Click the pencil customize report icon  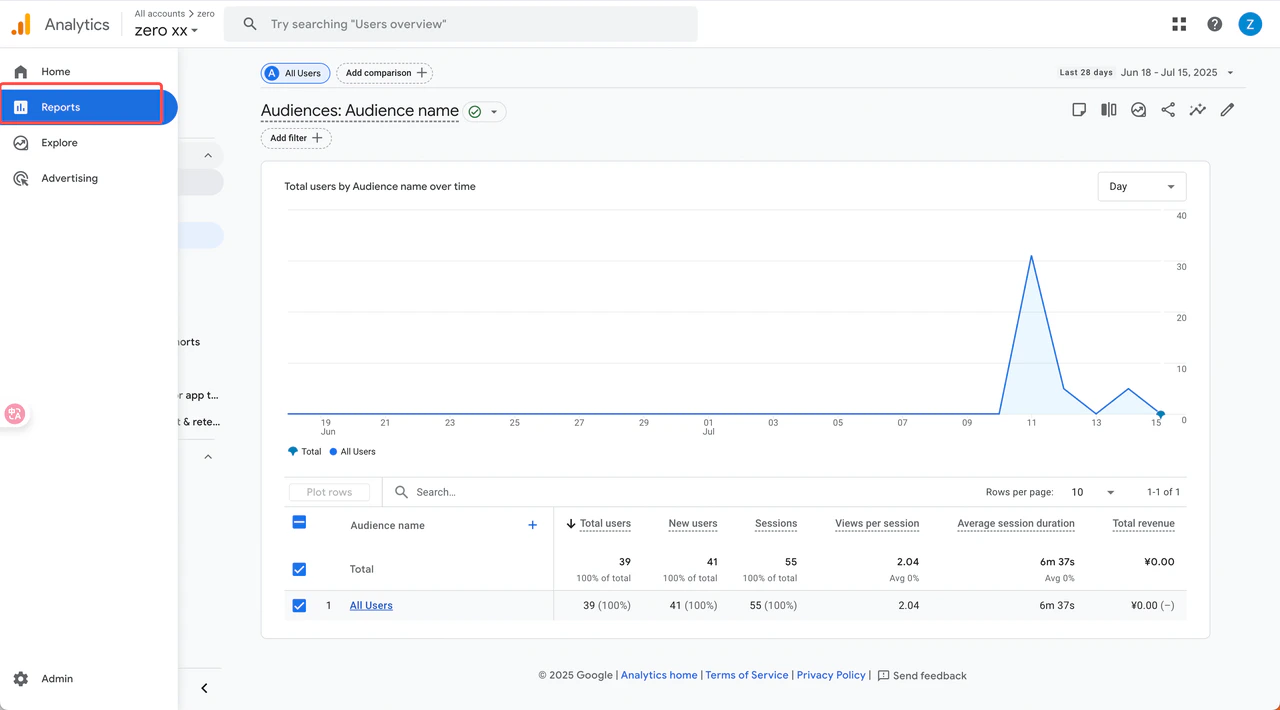point(1227,110)
